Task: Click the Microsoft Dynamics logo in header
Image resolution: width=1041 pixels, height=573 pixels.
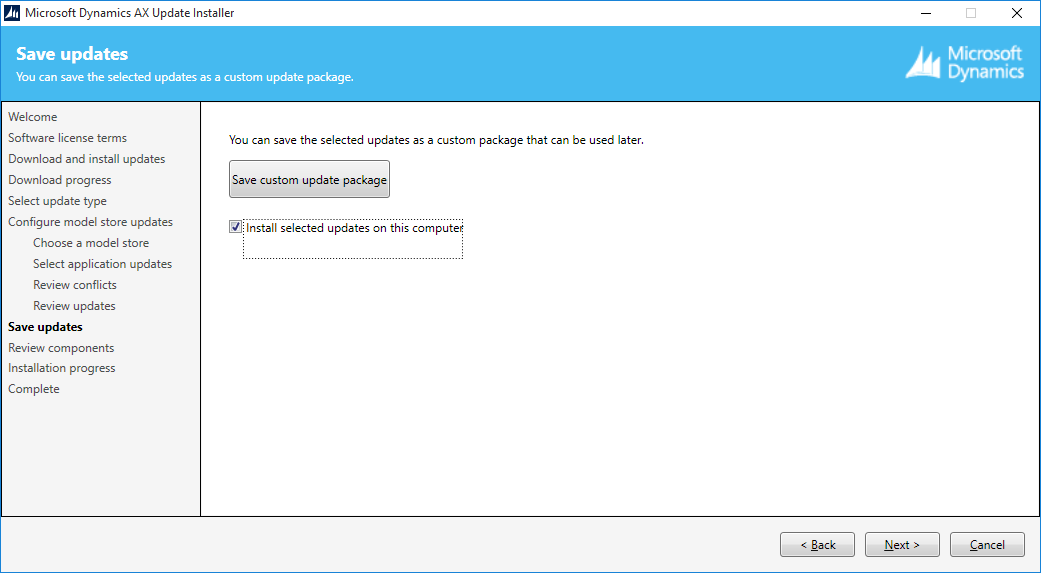Action: pos(965,63)
